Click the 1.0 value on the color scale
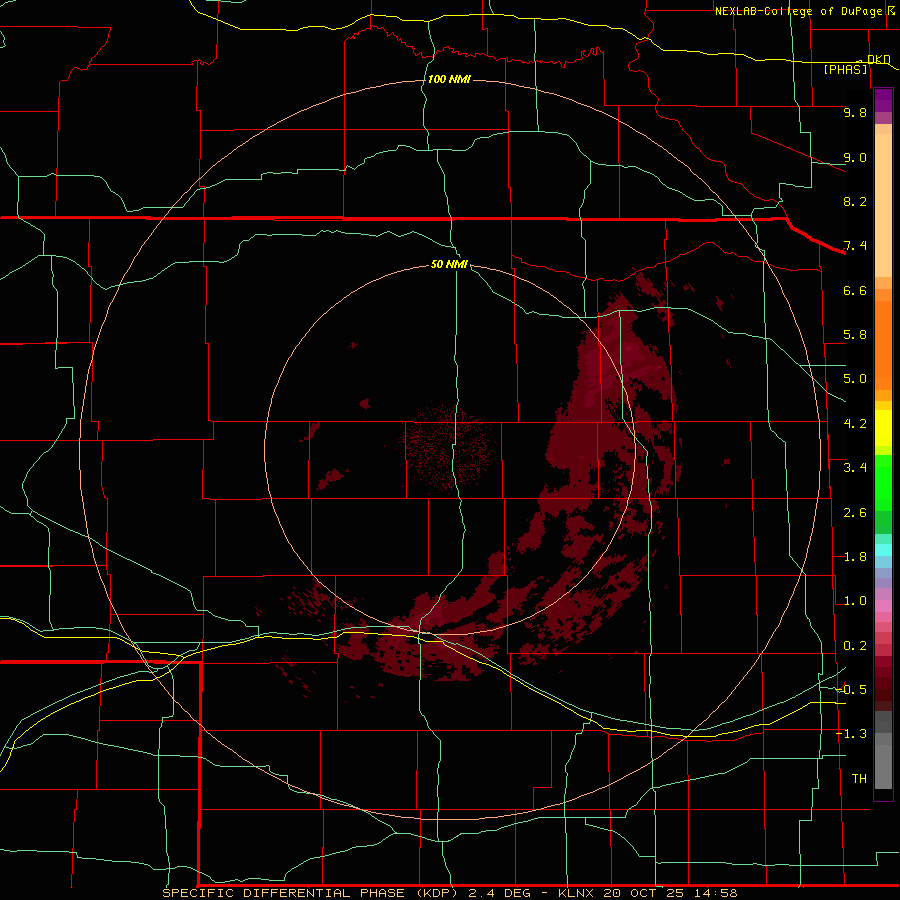The width and height of the screenshot is (900, 900). [855, 601]
